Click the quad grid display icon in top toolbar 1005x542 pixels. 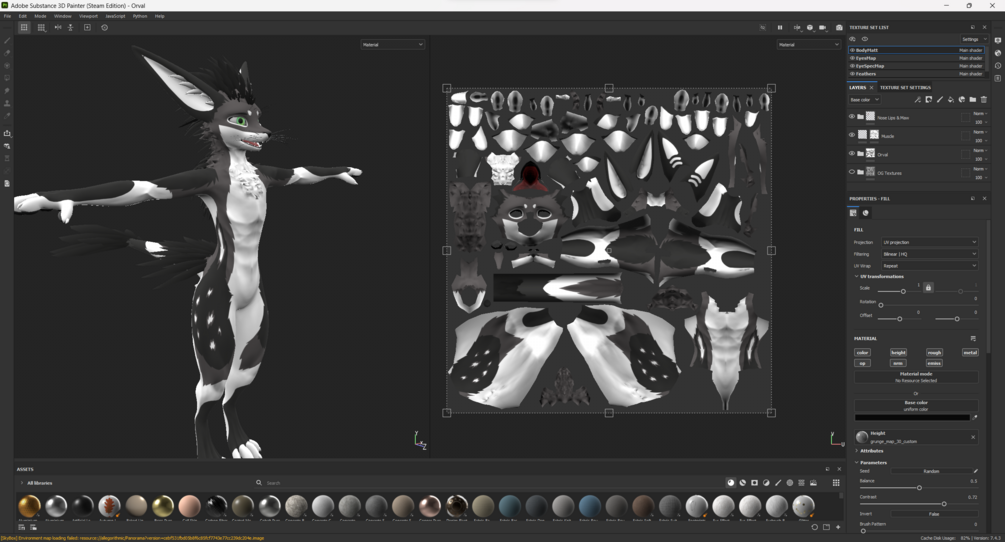click(41, 28)
